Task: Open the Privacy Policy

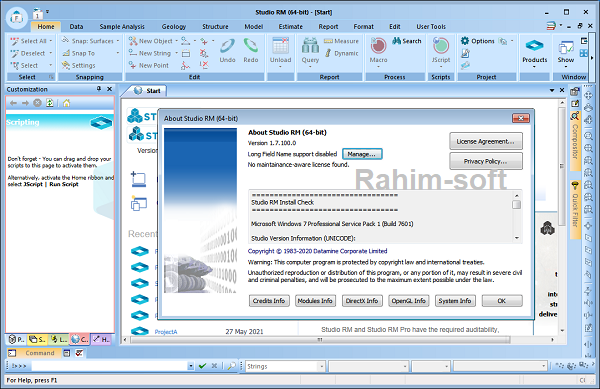Action: click(486, 161)
